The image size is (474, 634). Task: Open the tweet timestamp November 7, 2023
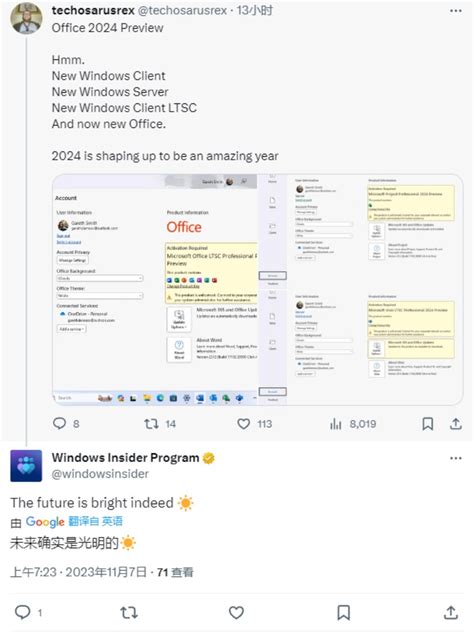tap(78, 572)
